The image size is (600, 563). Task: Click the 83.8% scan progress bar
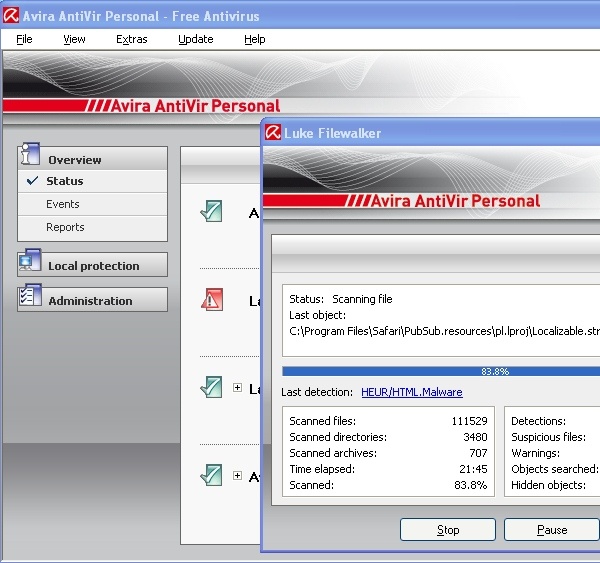(x=441, y=371)
